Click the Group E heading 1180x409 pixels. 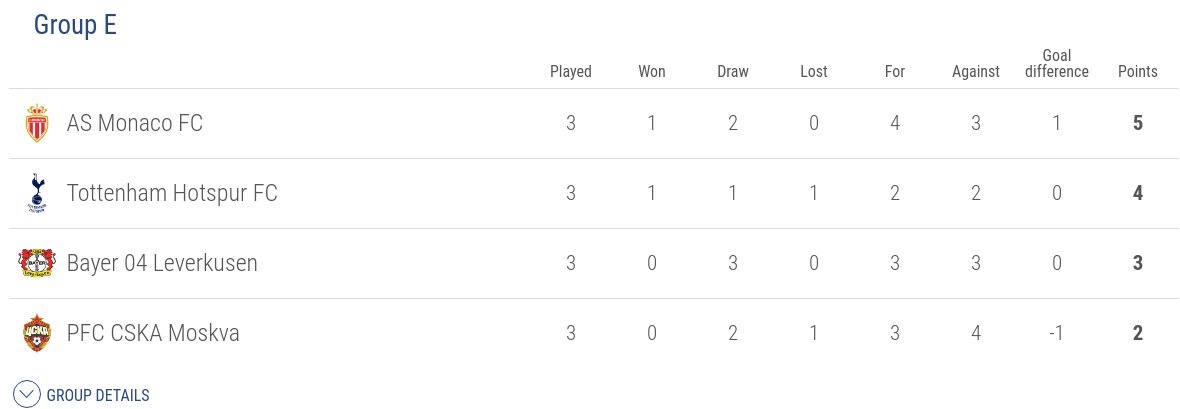[x=75, y=25]
